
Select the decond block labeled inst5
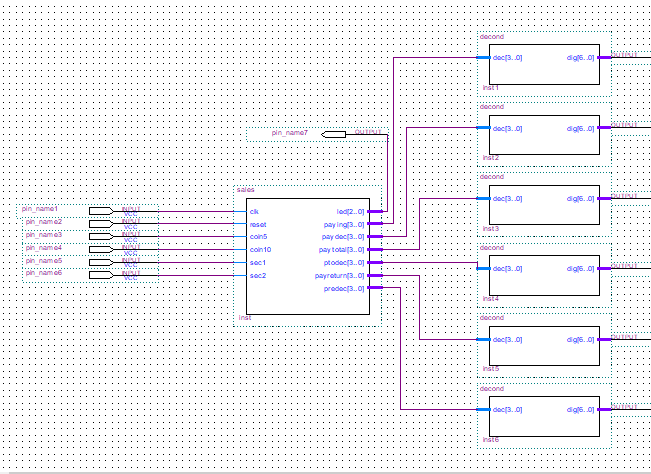[x=543, y=345]
